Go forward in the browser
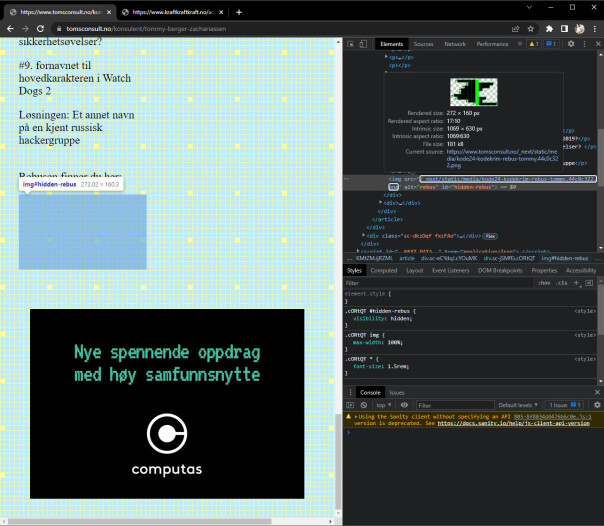Image resolution: width=604 pixels, height=526 pixels. 25,29
